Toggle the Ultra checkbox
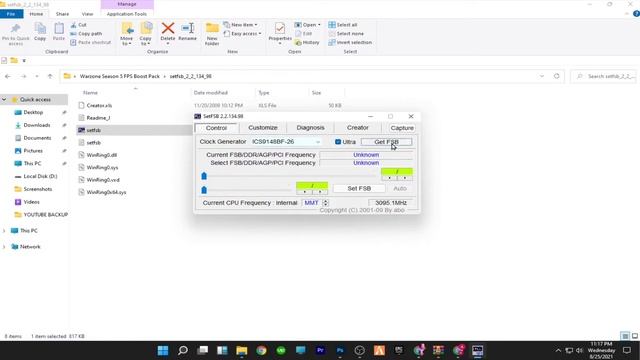This screenshot has height=360, width=640. click(x=338, y=142)
